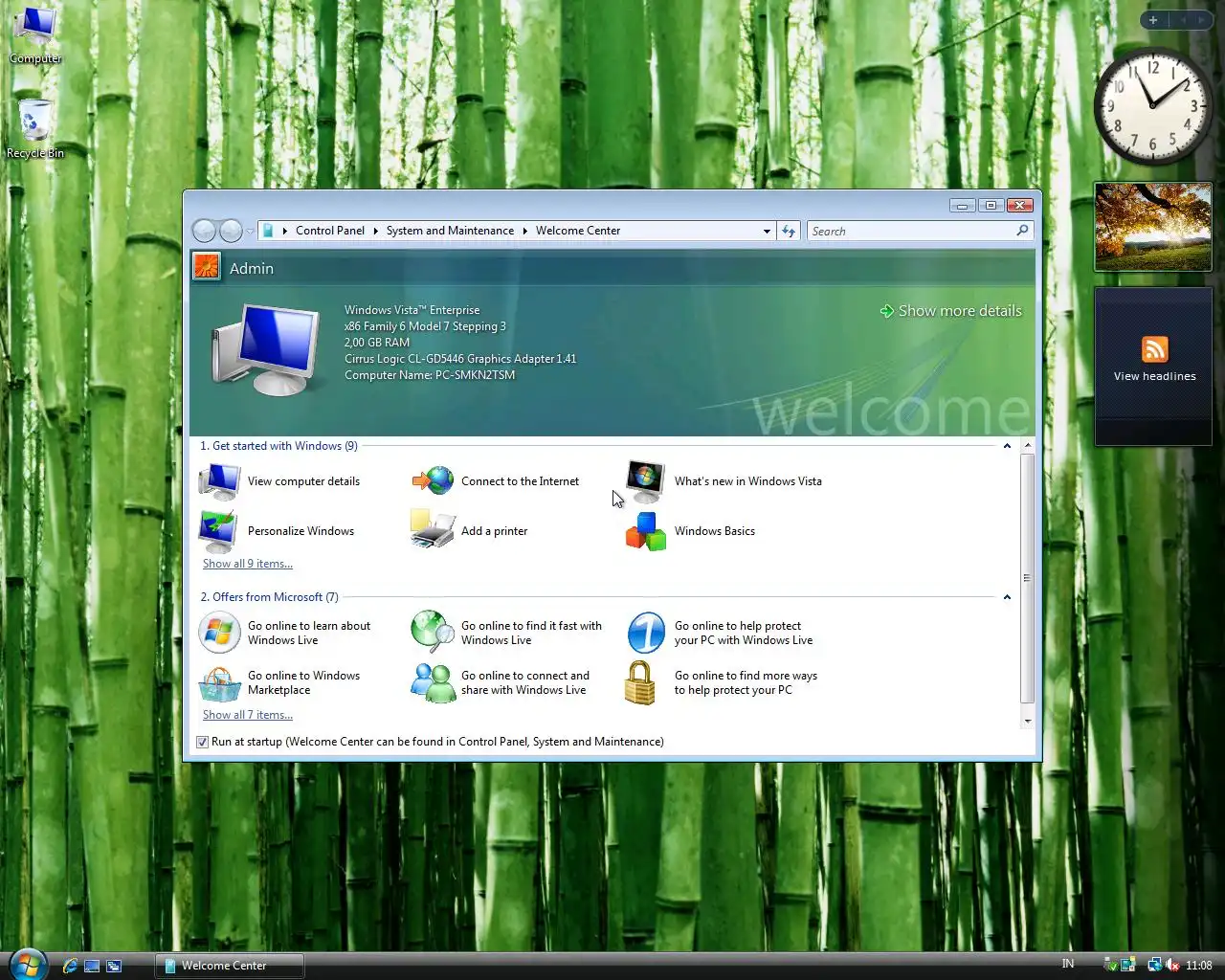Click the large computer icon in the welcome banner
Image resolution: width=1225 pixels, height=980 pixels.
266,349
